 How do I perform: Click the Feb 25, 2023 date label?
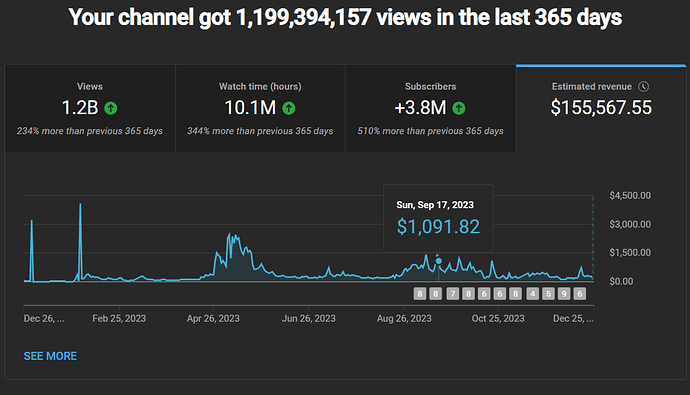coord(119,318)
